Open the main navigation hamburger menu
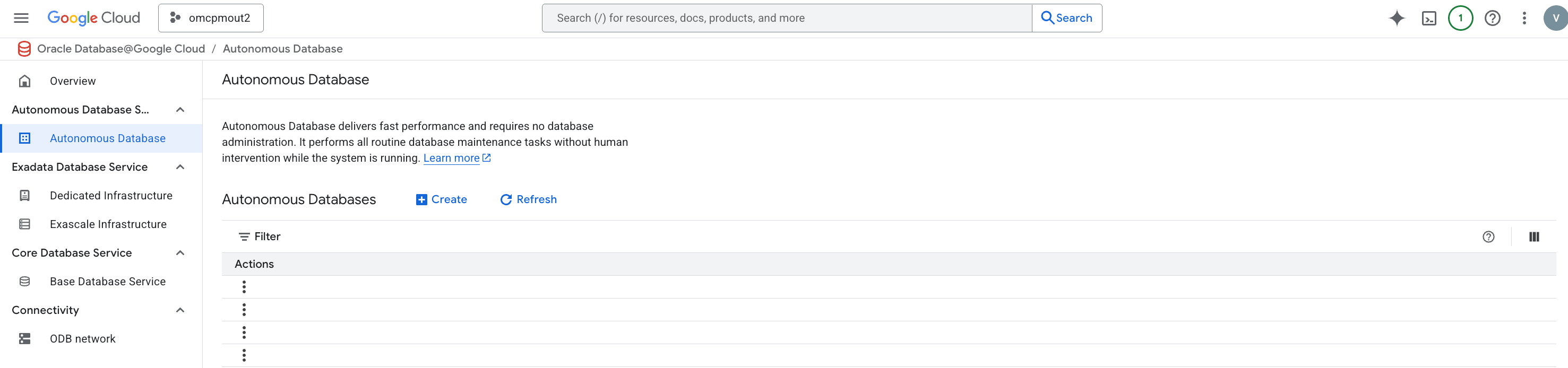This screenshot has width=1568, height=368. pos(21,18)
